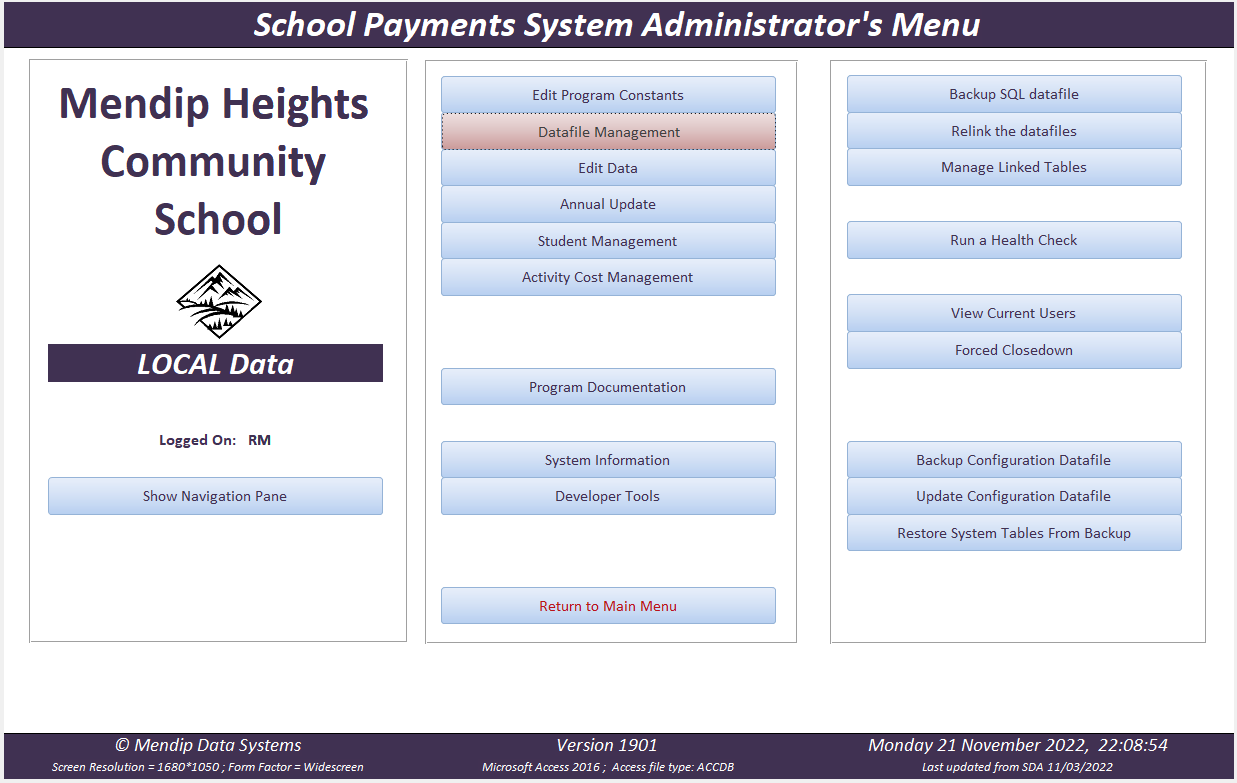This screenshot has height=783, width=1237.
Task: Click the LOCAL Data banner
Action: [215, 363]
